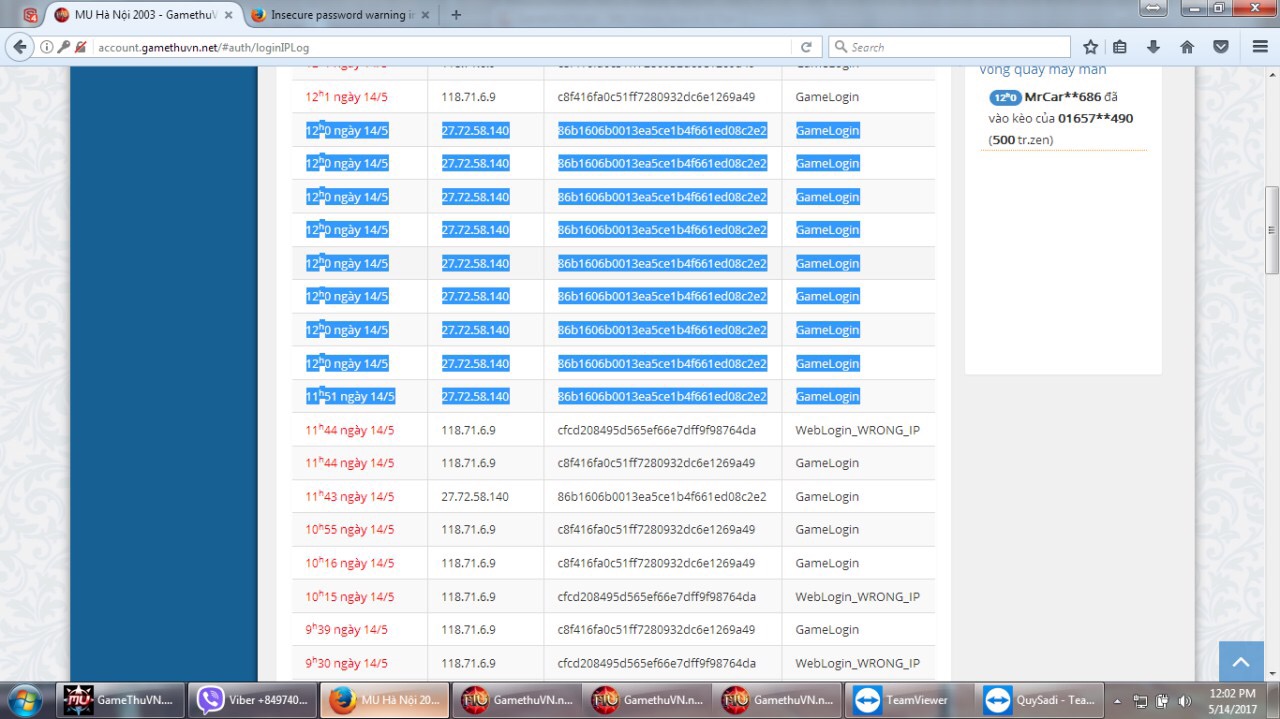Image resolution: width=1280 pixels, height=719 pixels.
Task: Open the Firefox downloads arrow
Action: coord(1153,47)
